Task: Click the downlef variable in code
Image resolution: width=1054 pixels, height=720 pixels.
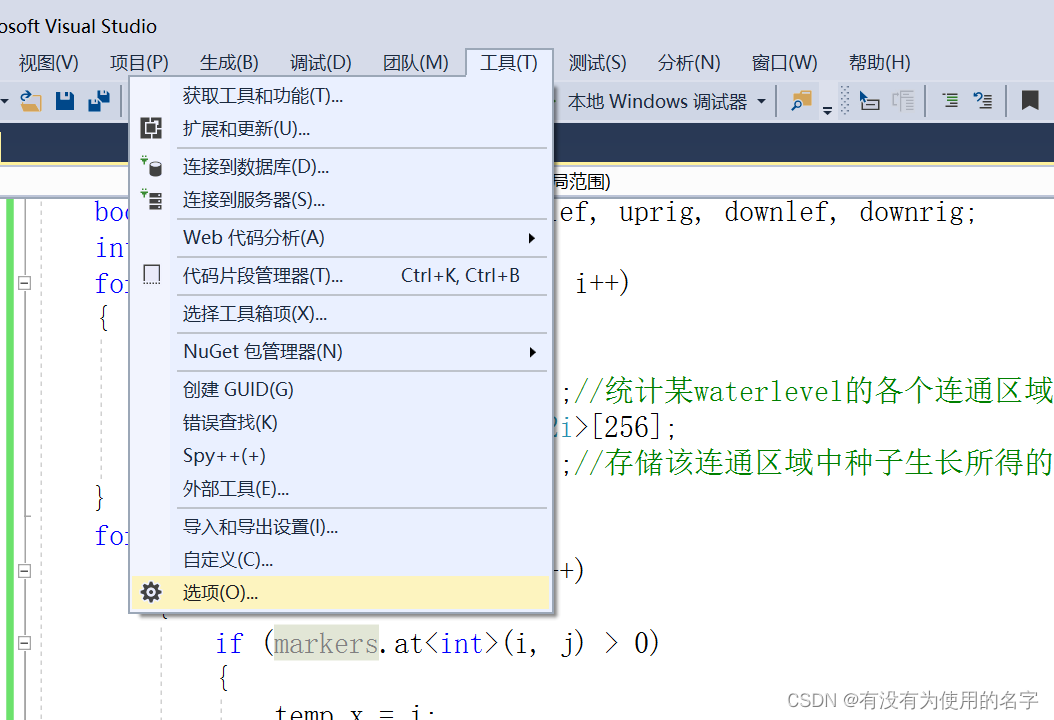Action: point(778,212)
